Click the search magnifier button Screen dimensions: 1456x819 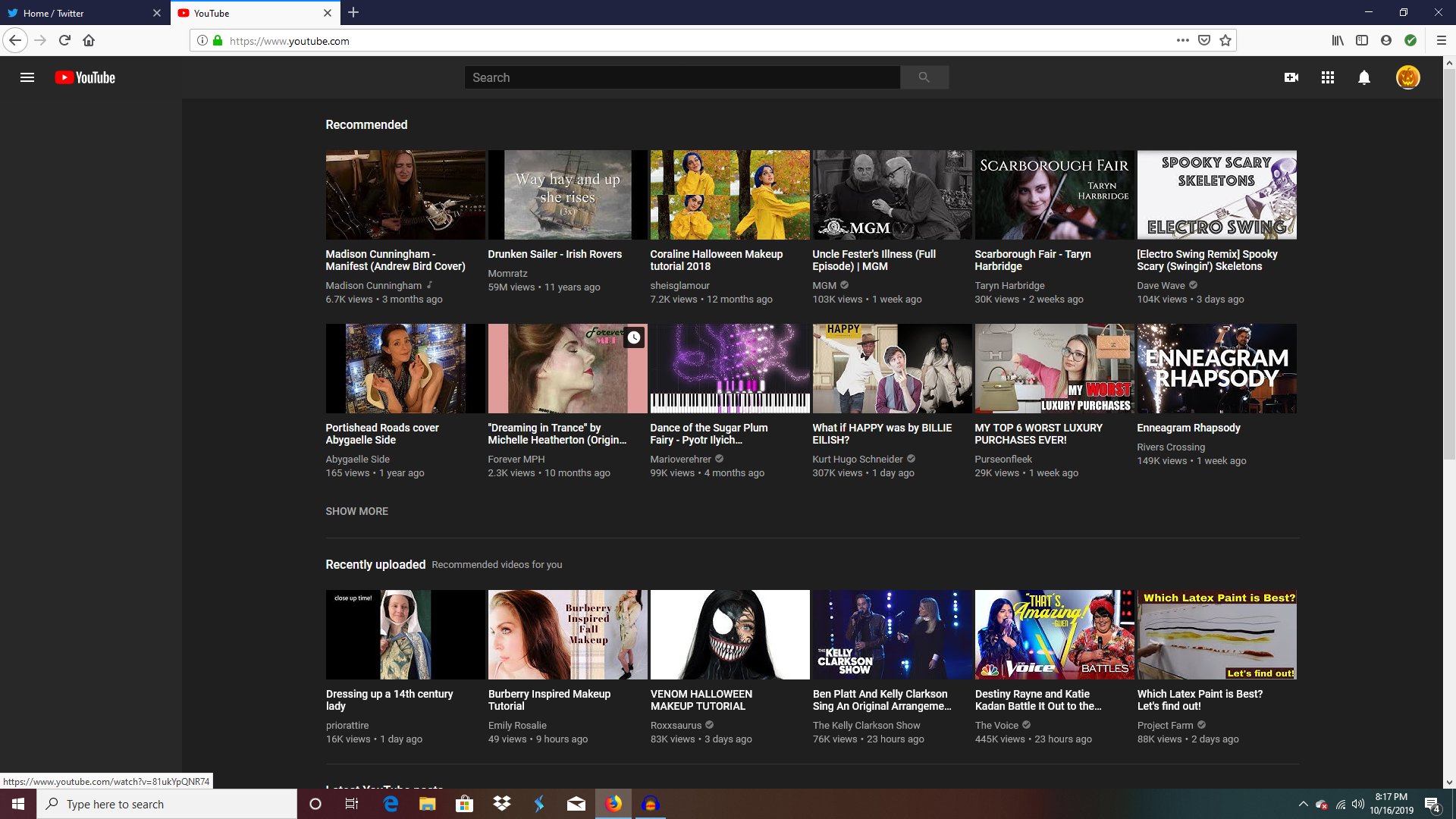[924, 77]
